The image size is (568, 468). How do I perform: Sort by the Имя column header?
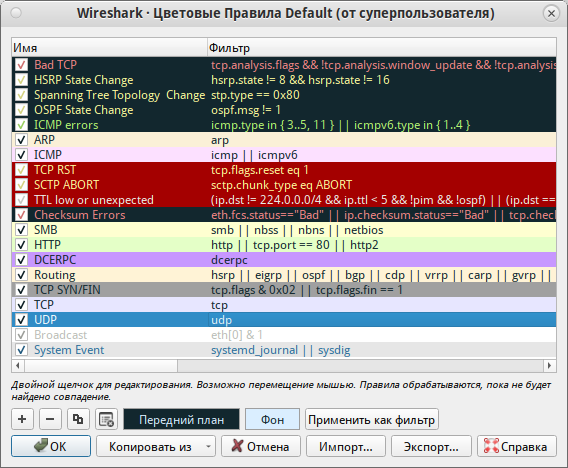109,47
